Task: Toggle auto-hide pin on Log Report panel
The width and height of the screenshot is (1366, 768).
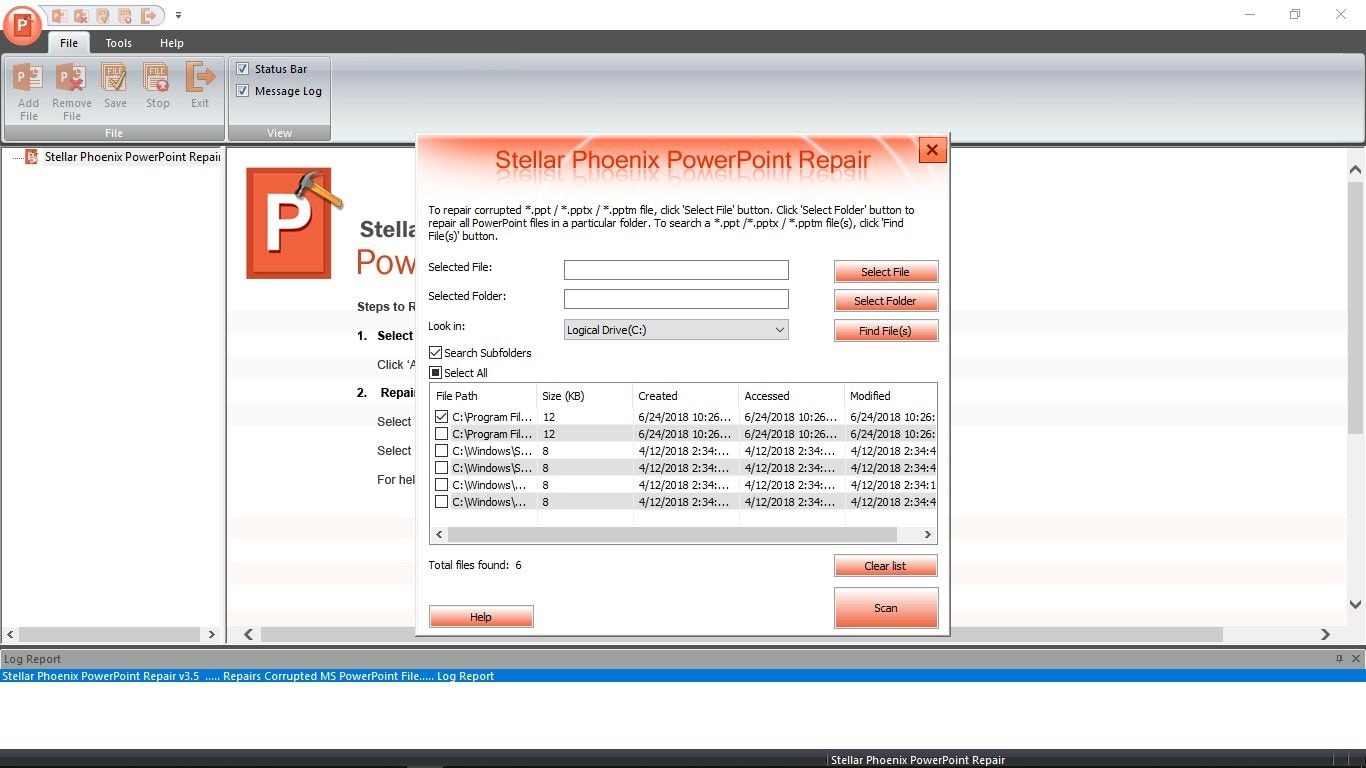Action: [1340, 659]
